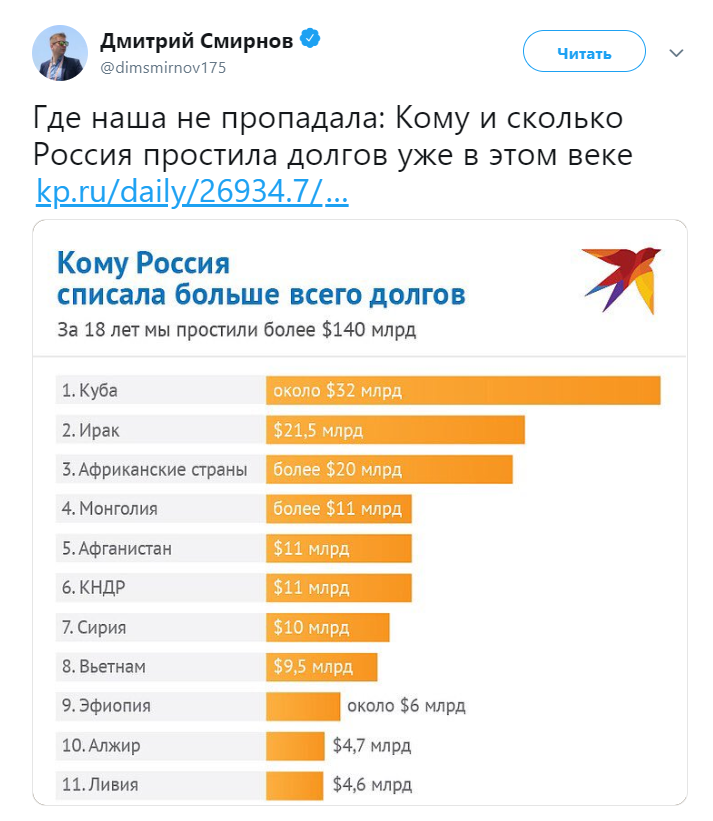Image resolution: width=713 pixels, height=821 pixels.
Task: Click the Монголия более $11 млрд bar
Action: click(339, 508)
